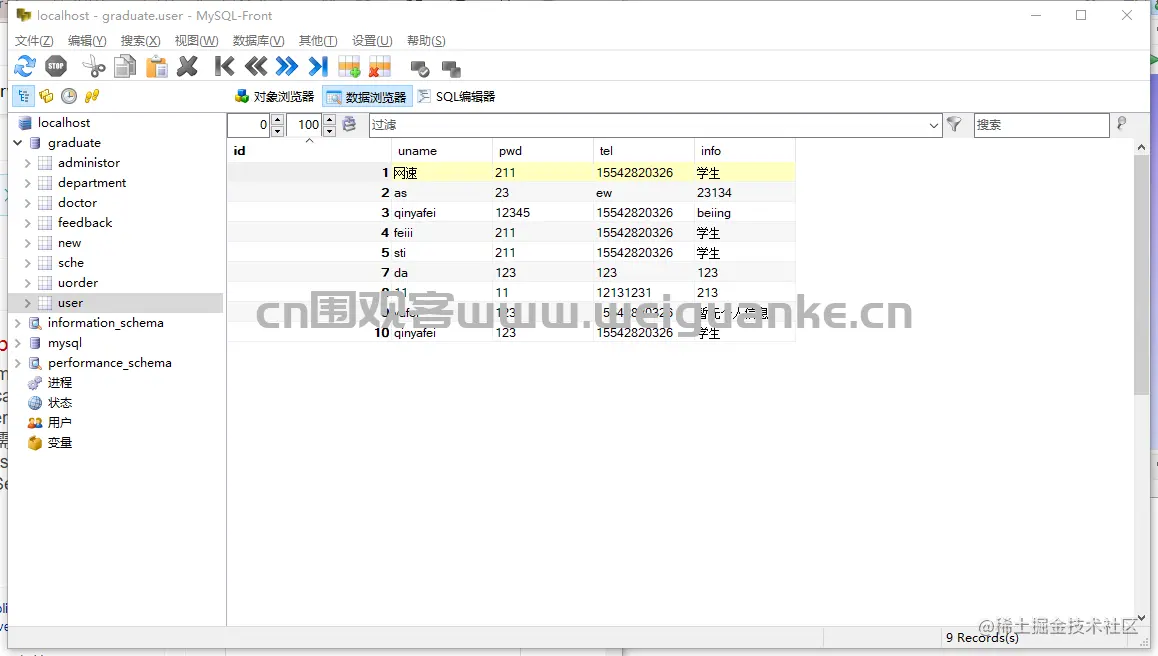The image size is (1158, 656).
Task: Open the 状态 (status) item
Action: [x=60, y=403]
